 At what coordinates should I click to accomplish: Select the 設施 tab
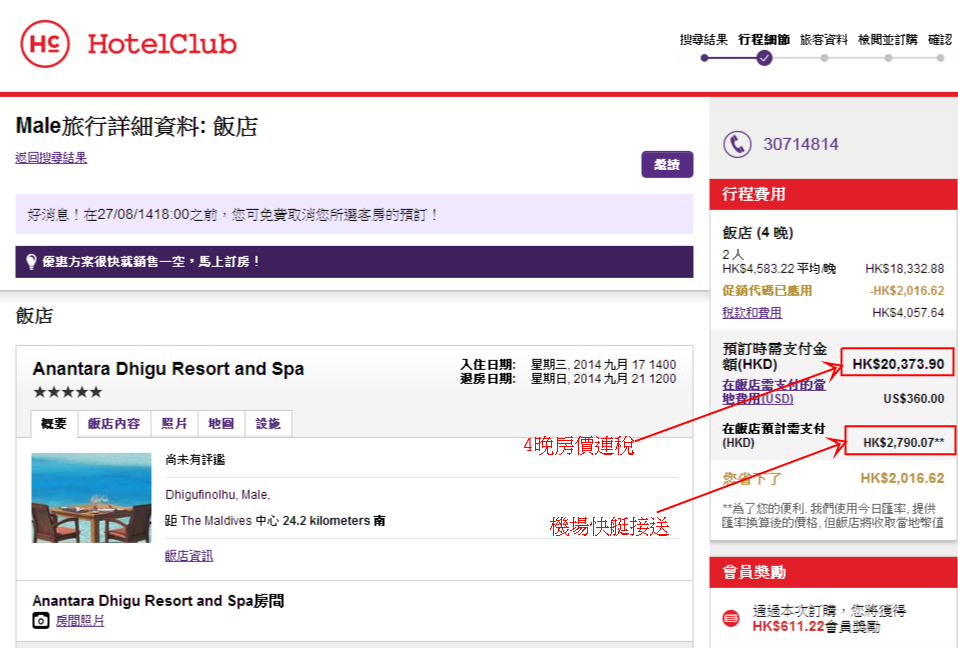tap(268, 423)
